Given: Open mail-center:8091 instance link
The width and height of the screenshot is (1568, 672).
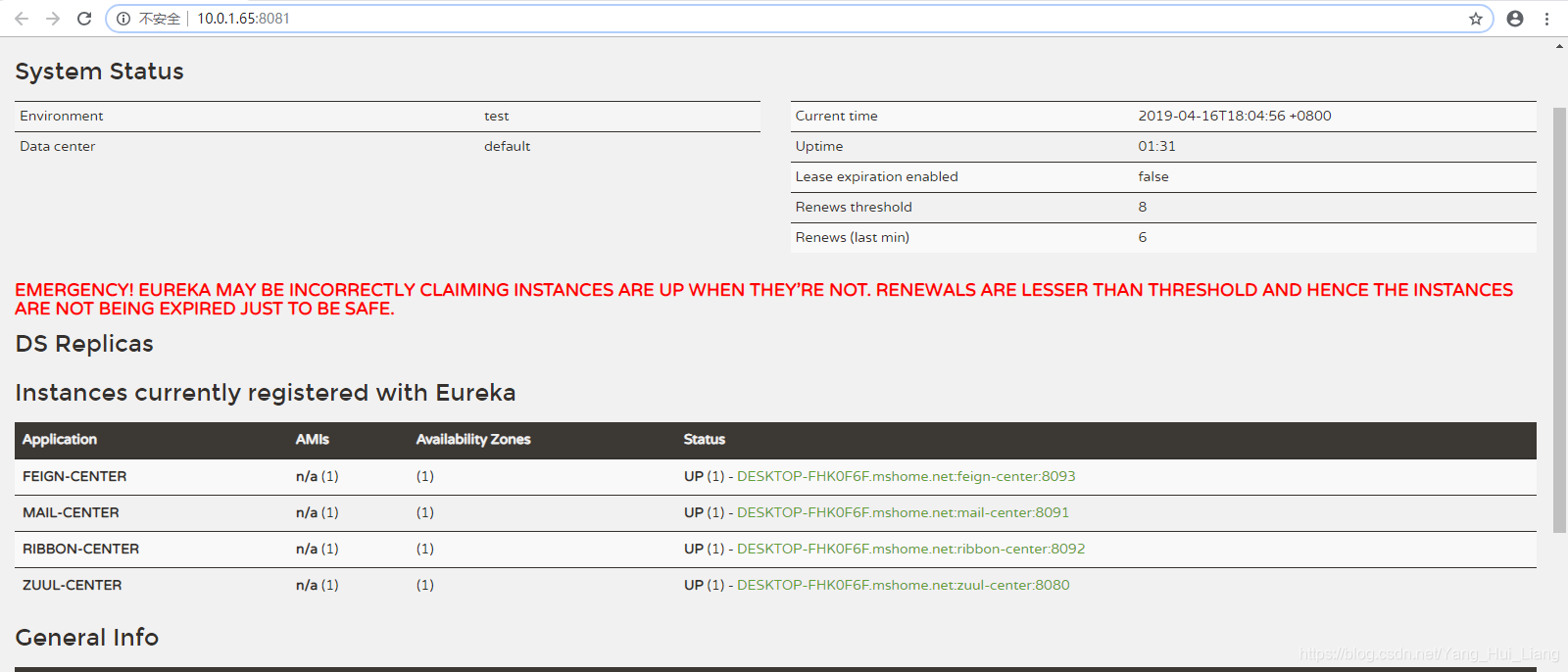Looking at the screenshot, I should 903,512.
